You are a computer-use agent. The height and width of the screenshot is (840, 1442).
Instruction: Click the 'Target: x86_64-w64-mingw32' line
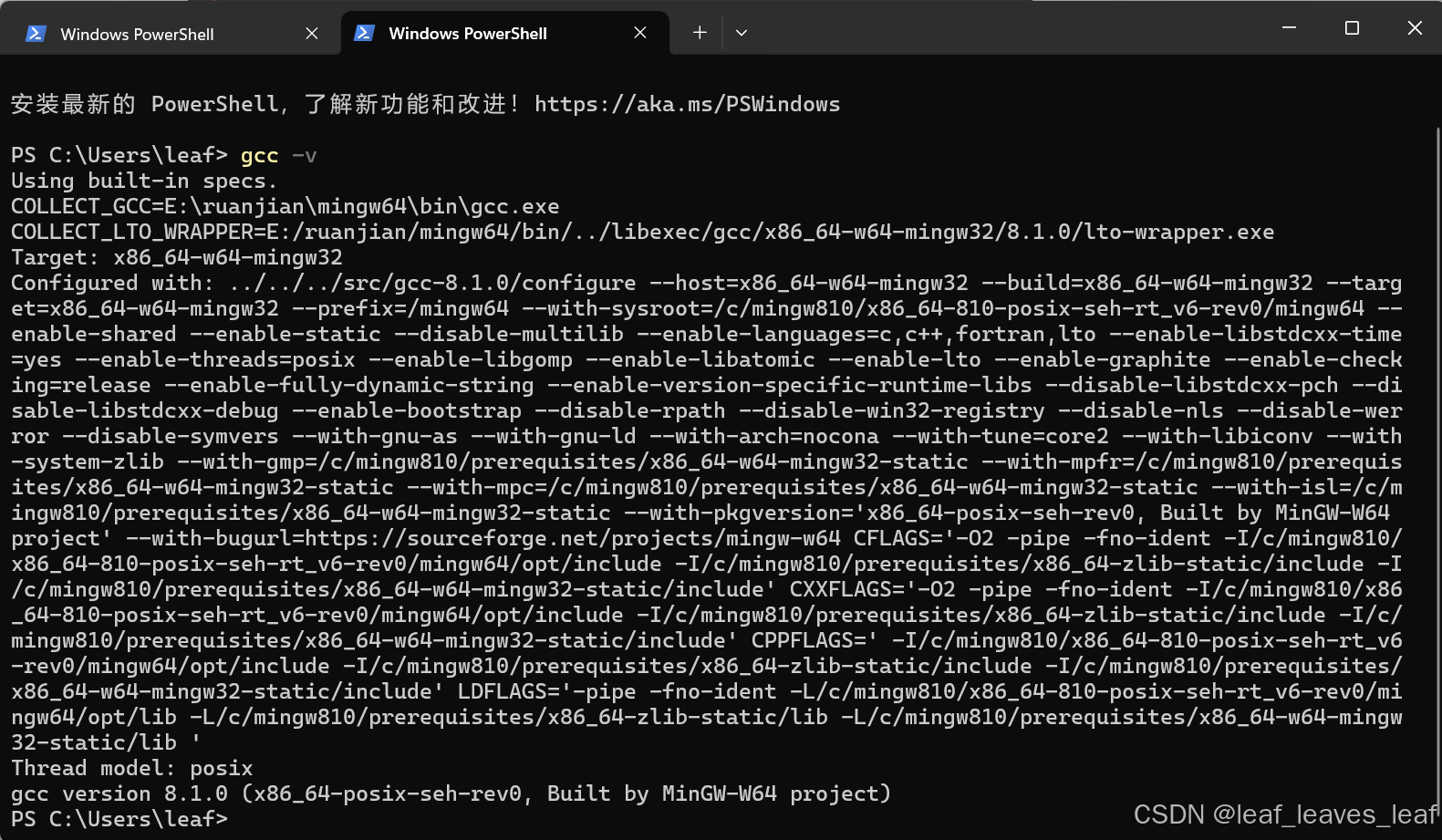(x=177, y=257)
